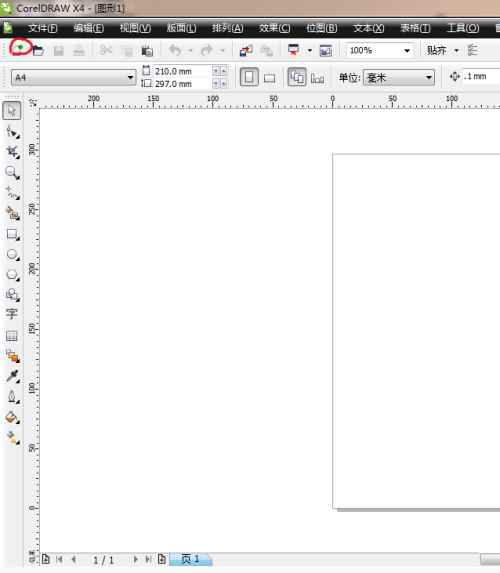Switch page to portrait orientation
Screen dimensions: 500x573
(249, 77)
